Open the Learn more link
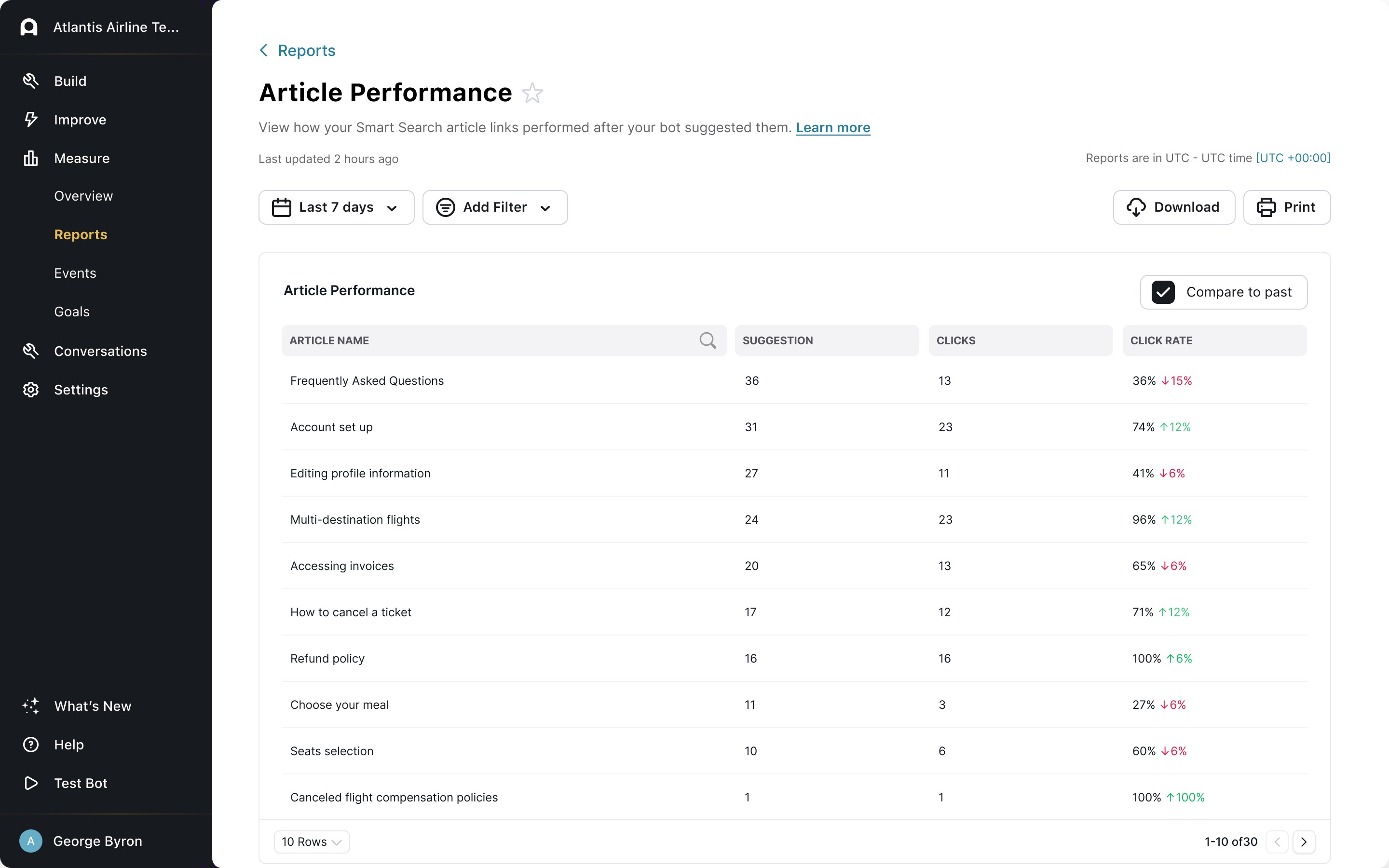1389x868 pixels. pyautogui.click(x=832, y=127)
